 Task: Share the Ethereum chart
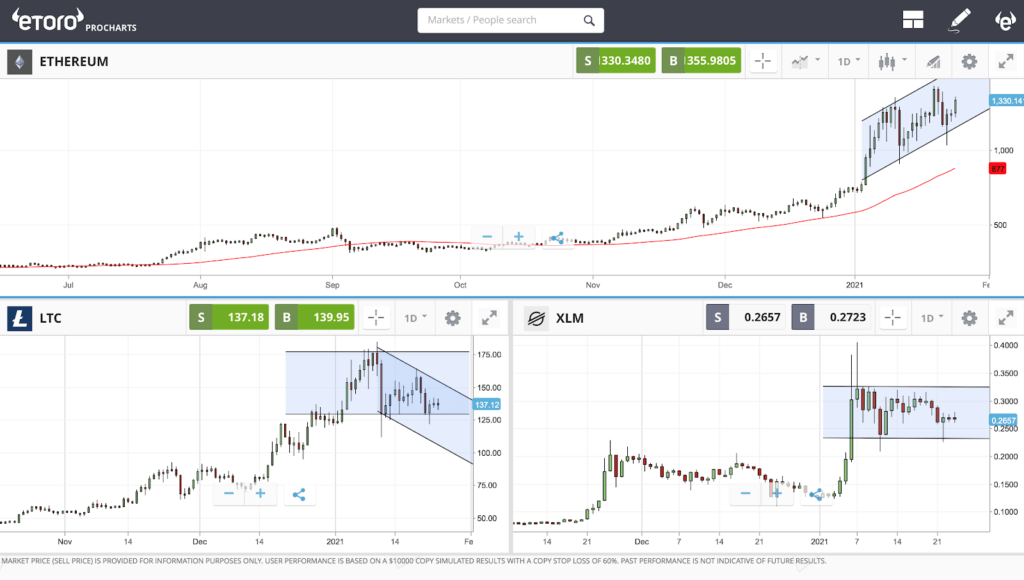click(556, 237)
